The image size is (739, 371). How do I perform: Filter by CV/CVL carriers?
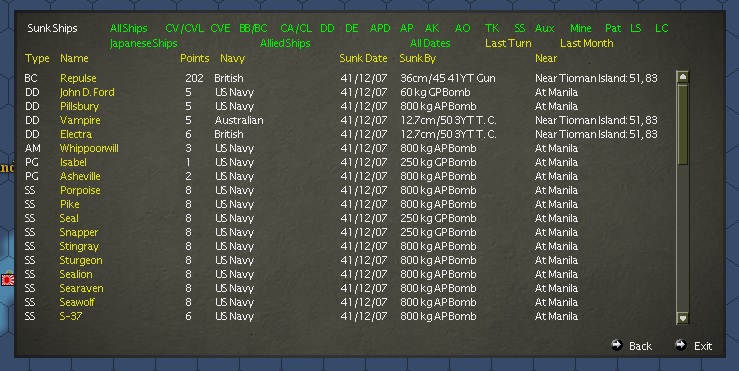184,28
